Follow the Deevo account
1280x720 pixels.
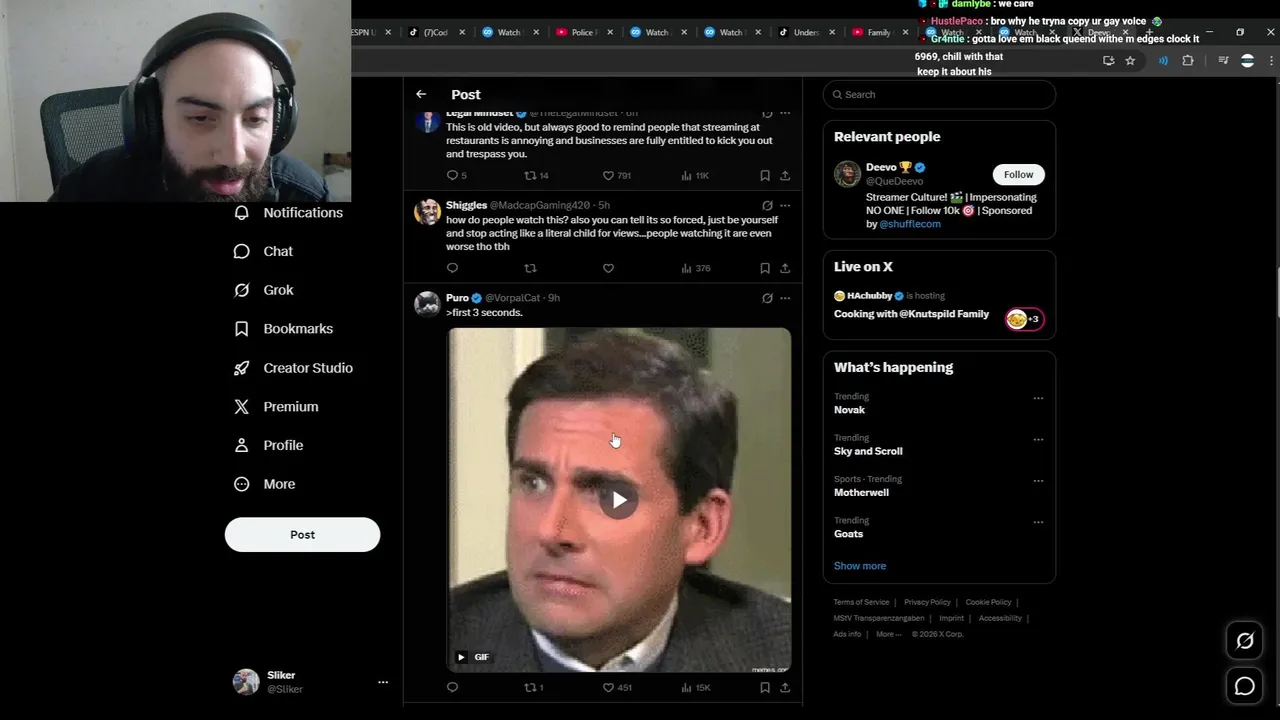click(x=1018, y=174)
